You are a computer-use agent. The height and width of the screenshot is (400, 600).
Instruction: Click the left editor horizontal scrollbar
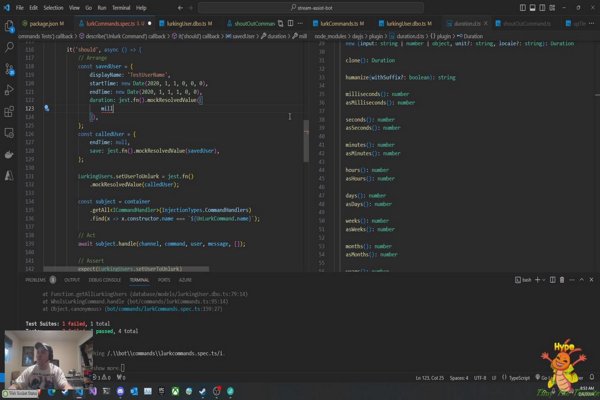pyautogui.click(x=126, y=269)
